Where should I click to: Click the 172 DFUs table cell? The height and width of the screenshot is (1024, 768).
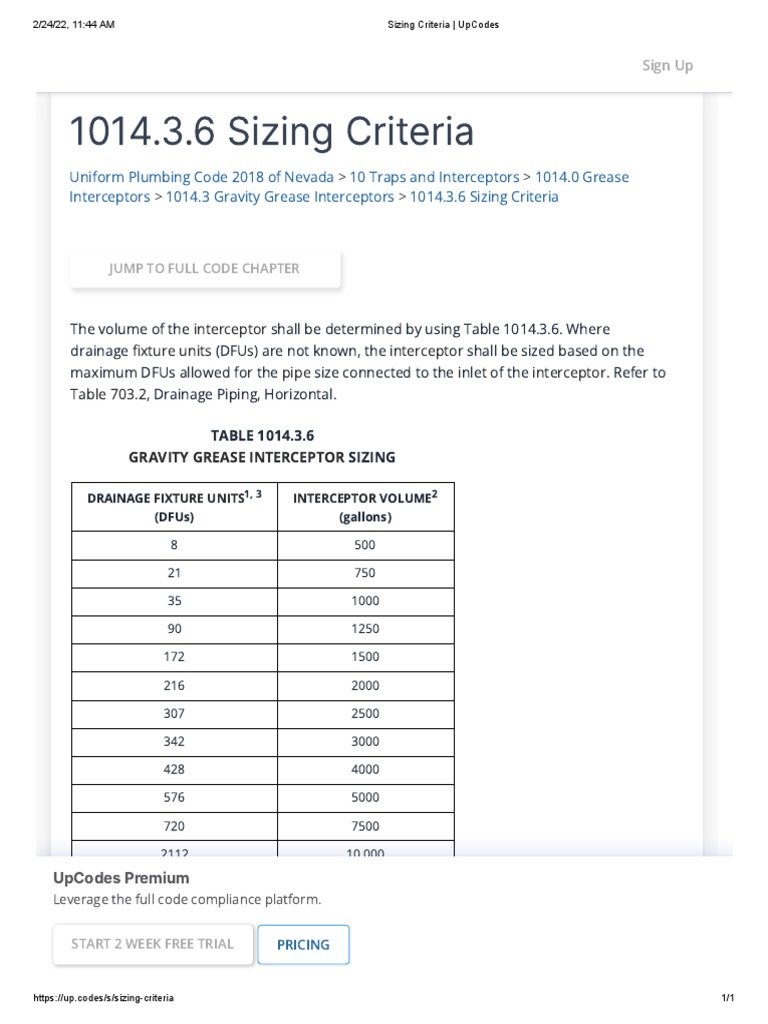pos(174,657)
